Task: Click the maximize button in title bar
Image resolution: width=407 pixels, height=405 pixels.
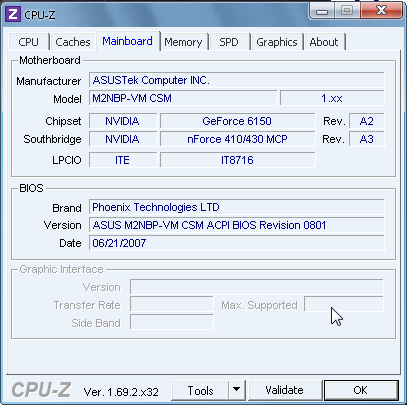Action: click(347, 11)
